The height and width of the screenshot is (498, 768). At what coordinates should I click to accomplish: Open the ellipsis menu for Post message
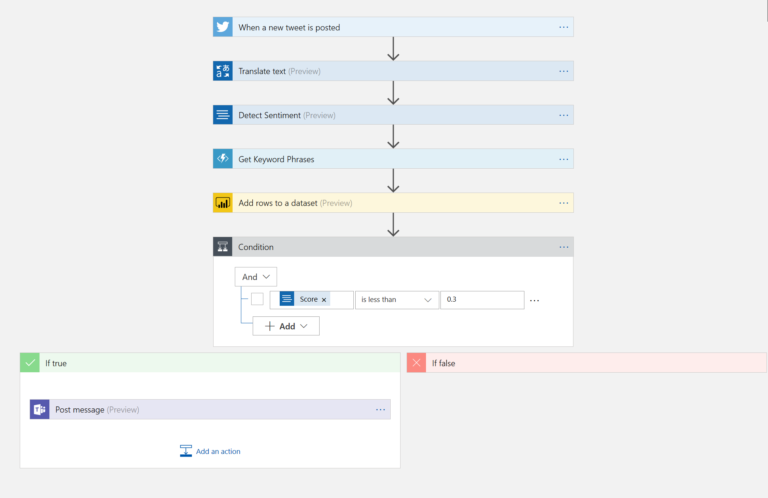pos(380,409)
